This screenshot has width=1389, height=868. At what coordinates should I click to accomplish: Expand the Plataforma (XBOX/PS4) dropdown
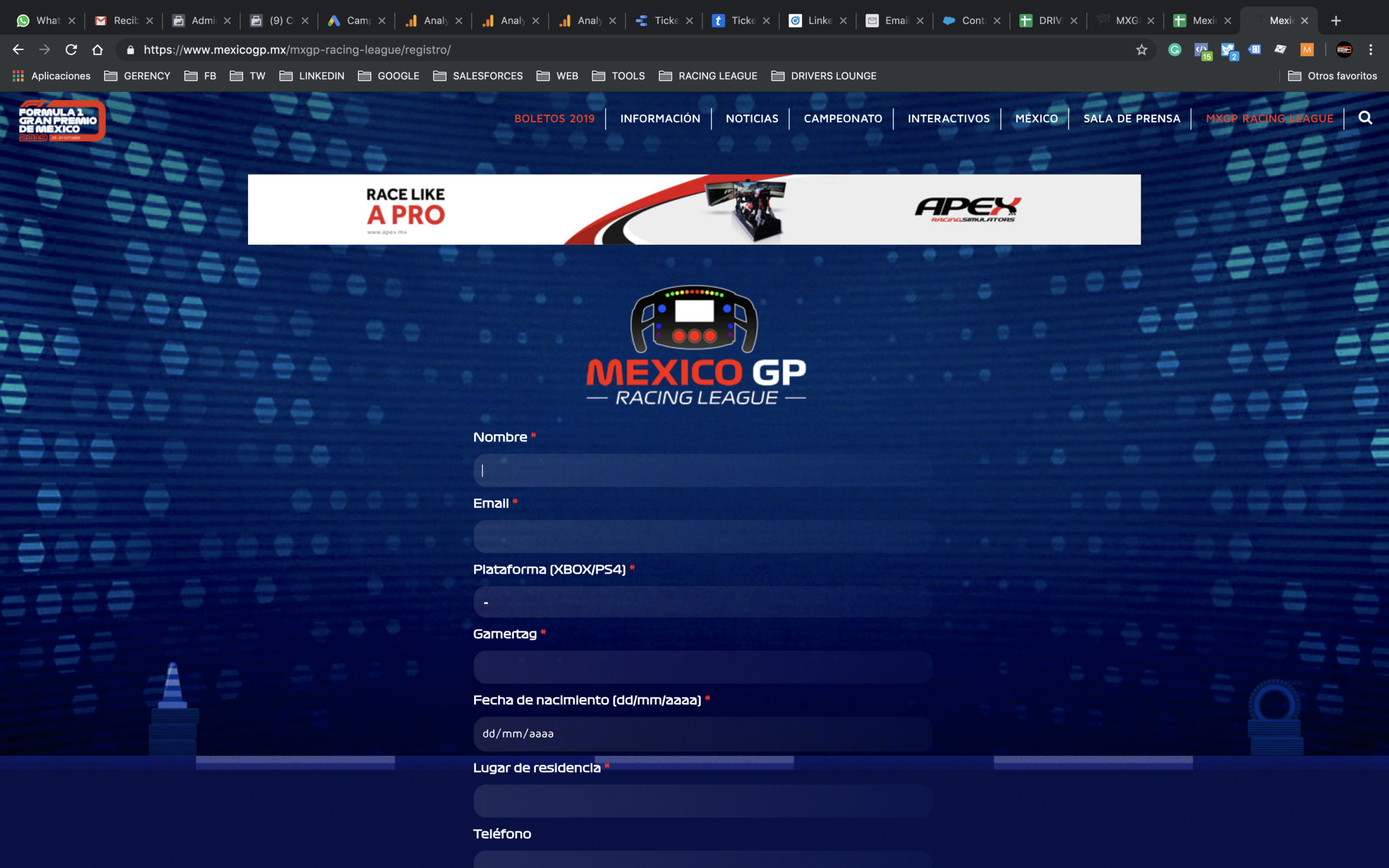[x=703, y=602]
